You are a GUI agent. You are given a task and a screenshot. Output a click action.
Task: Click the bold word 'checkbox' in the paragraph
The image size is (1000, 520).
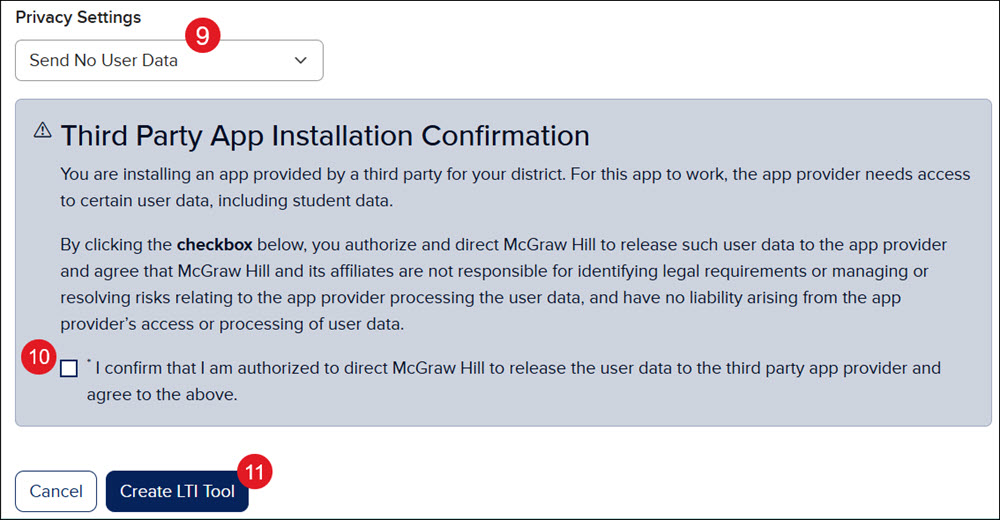click(x=214, y=245)
